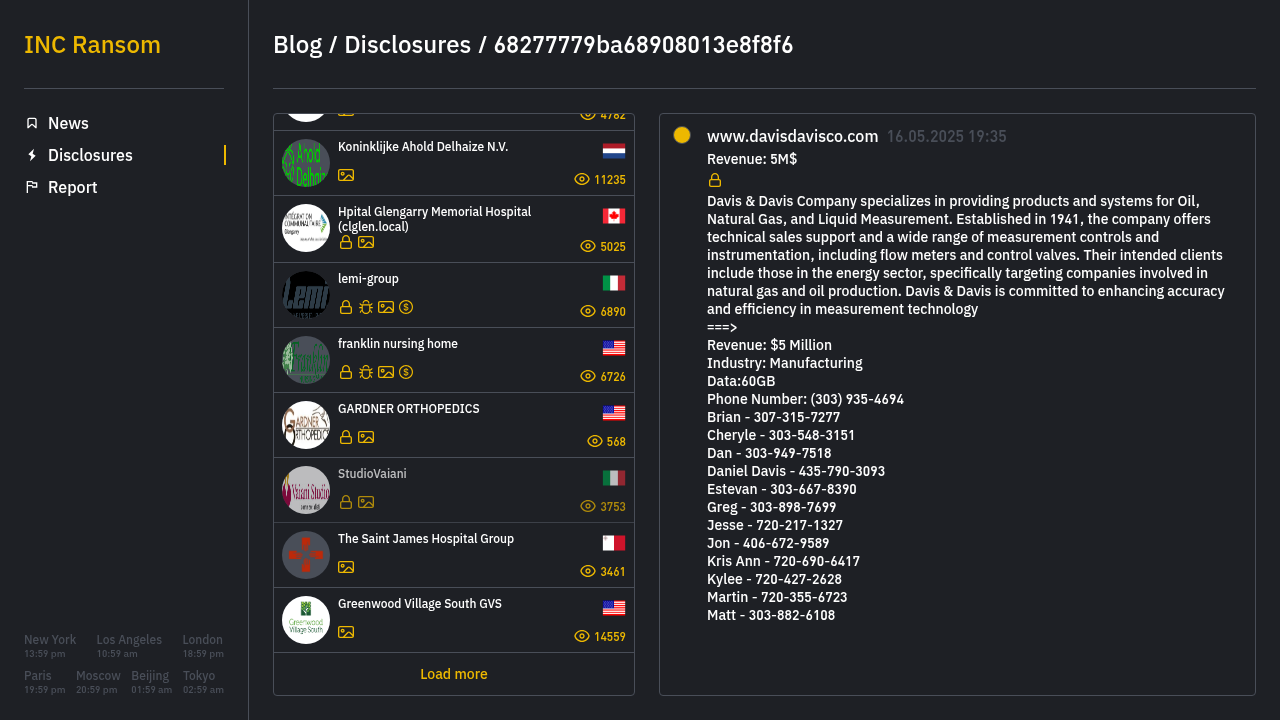
Task: Open The Saint James Hospital Group entry
Action: [x=454, y=555]
